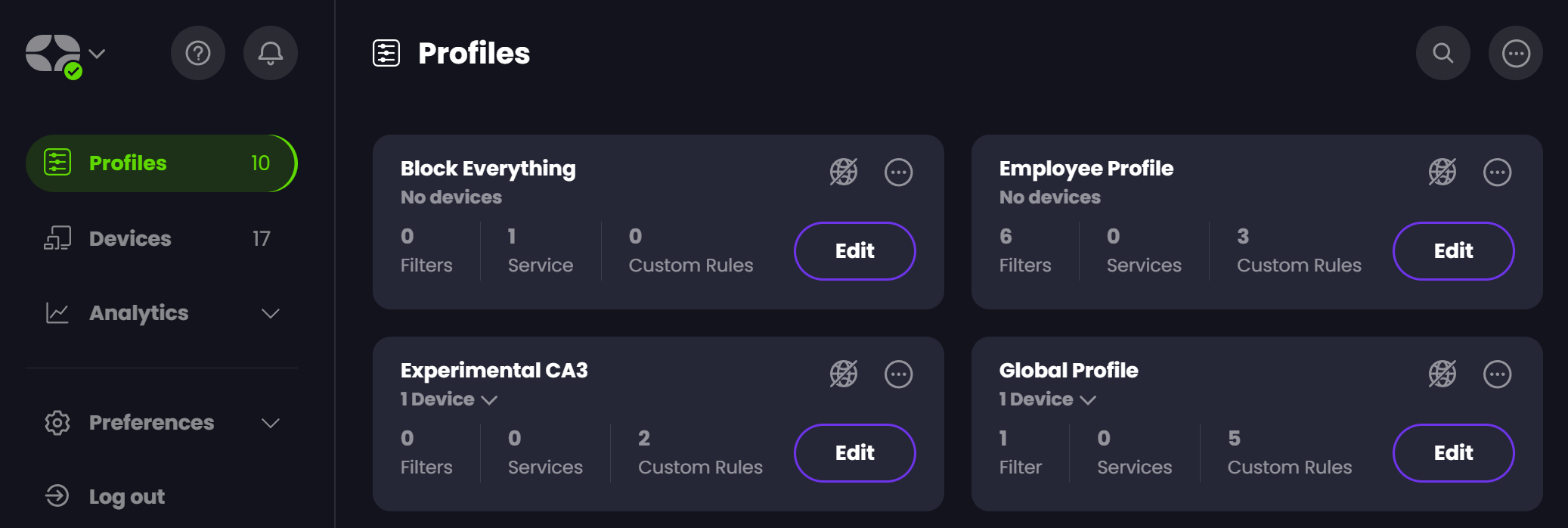This screenshot has width=1568, height=528.
Task: Go to Devices in the sidebar
Action: click(x=130, y=239)
